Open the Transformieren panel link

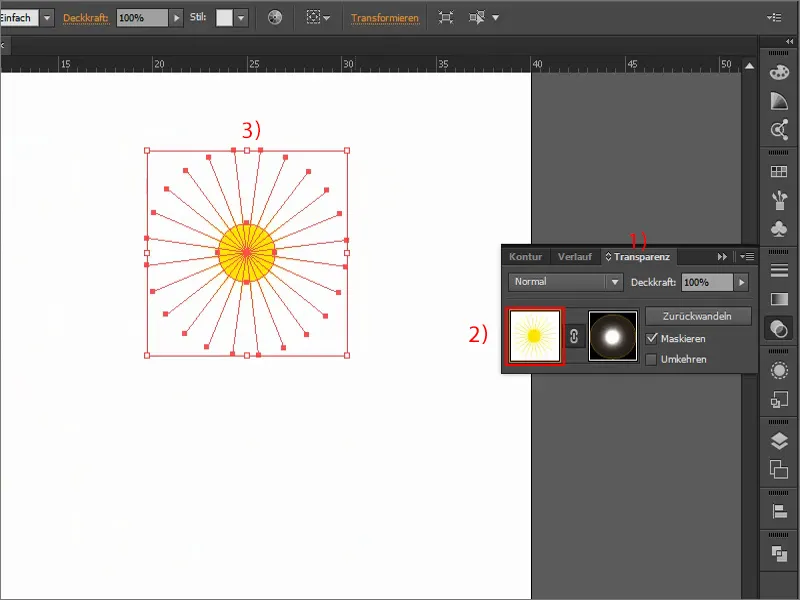coord(385,18)
